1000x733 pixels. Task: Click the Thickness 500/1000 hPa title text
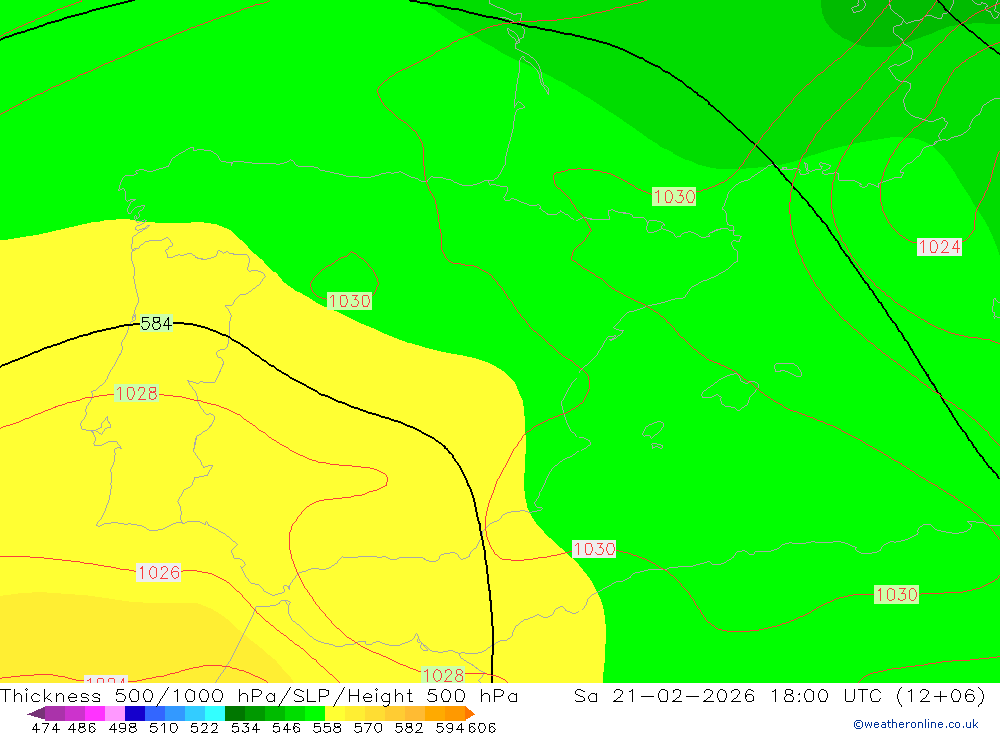coord(138,695)
